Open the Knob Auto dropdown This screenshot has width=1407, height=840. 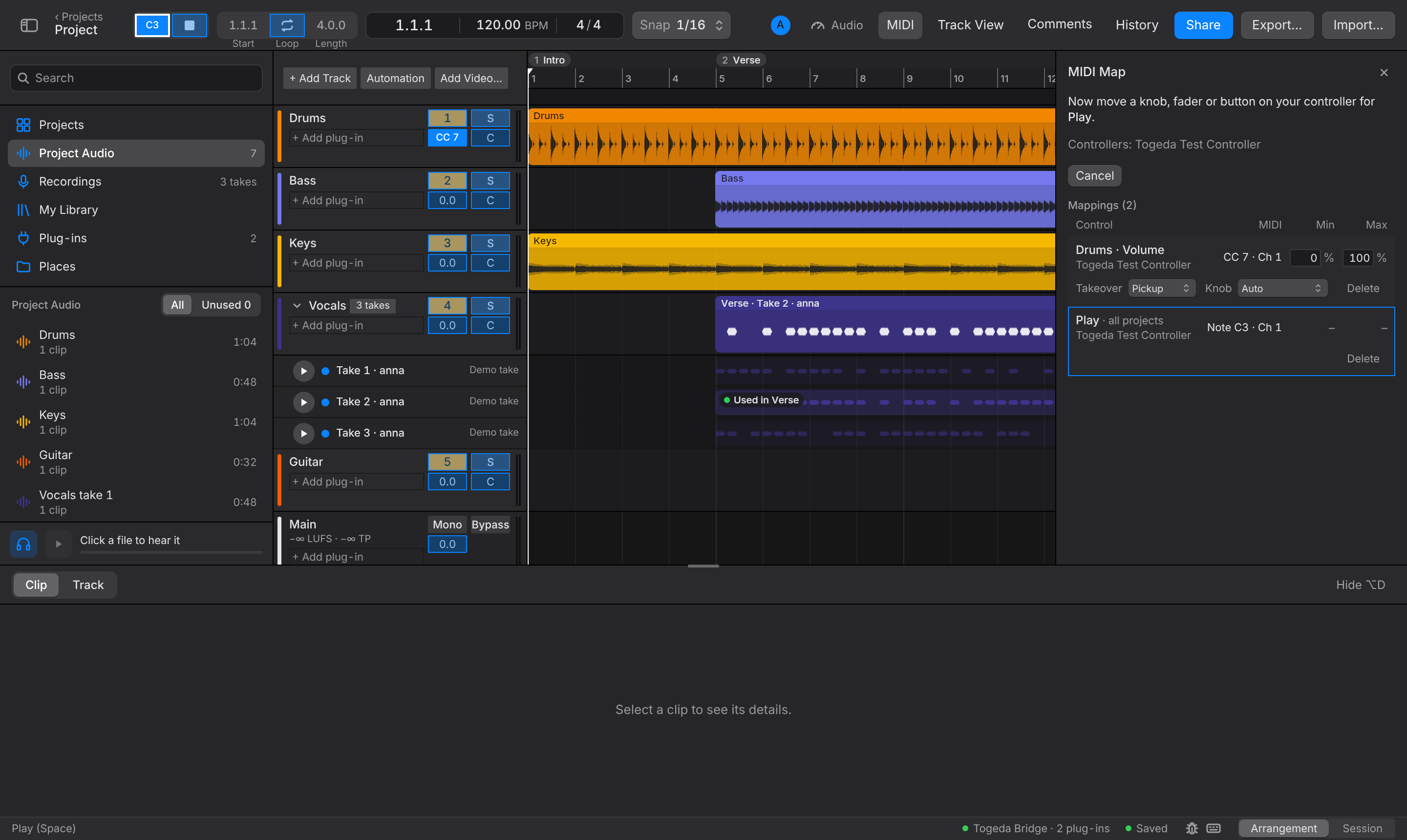click(1282, 288)
